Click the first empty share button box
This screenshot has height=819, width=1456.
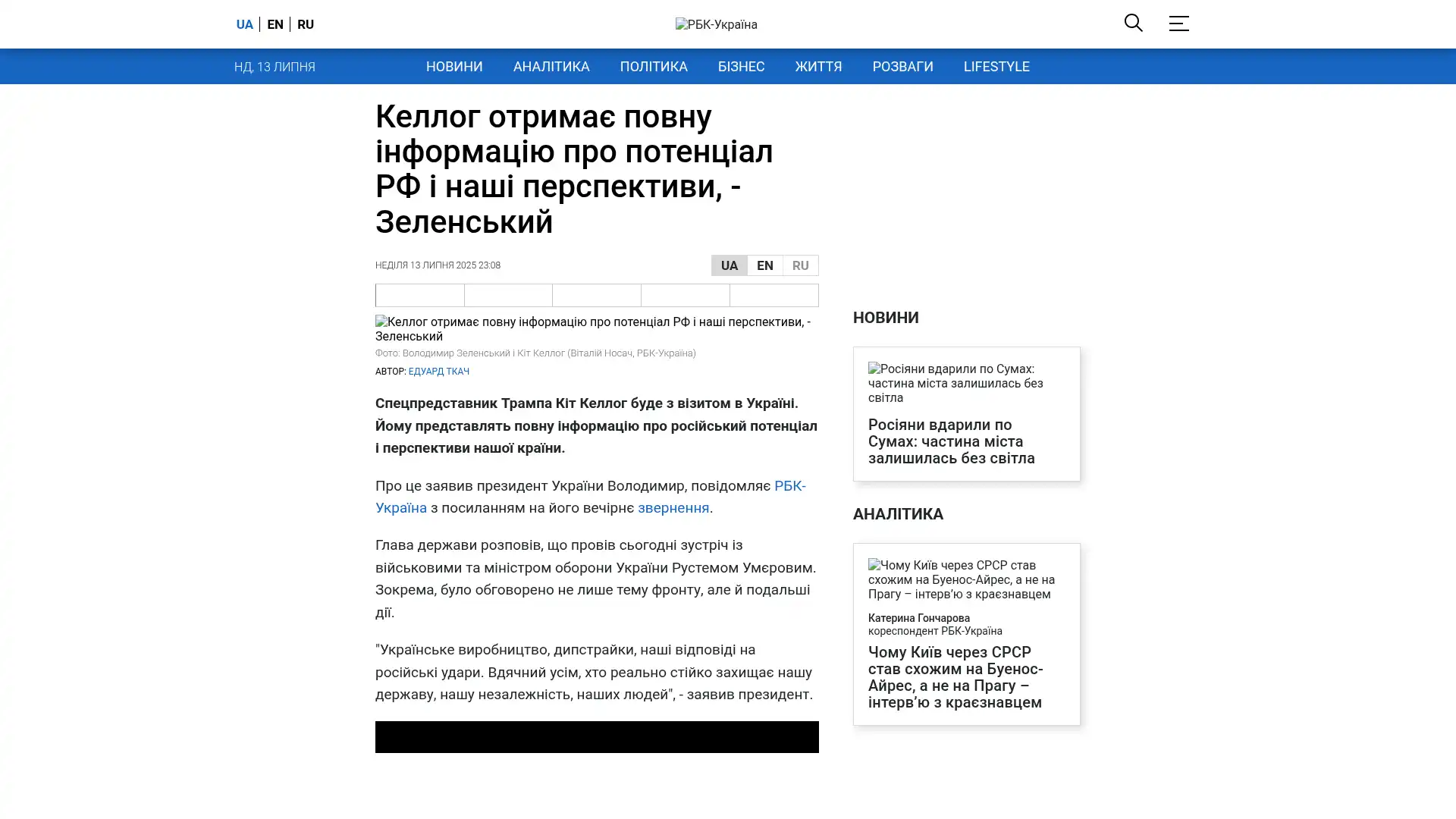click(x=420, y=295)
